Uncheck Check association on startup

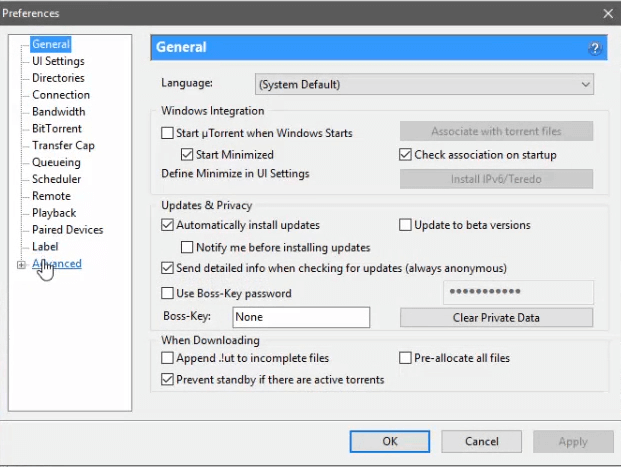(405, 154)
